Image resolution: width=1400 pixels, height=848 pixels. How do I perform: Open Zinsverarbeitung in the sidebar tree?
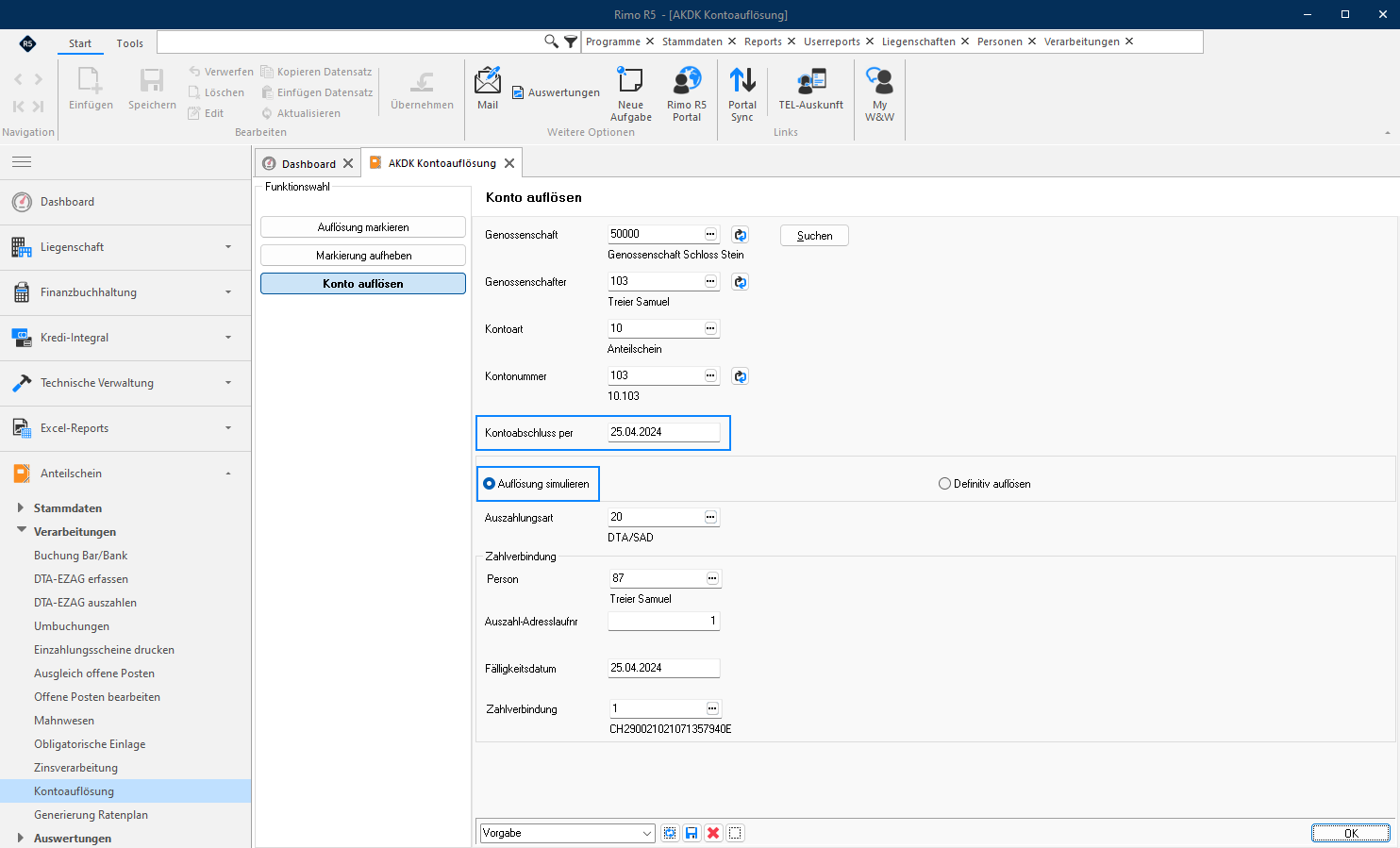pyautogui.click(x=76, y=768)
